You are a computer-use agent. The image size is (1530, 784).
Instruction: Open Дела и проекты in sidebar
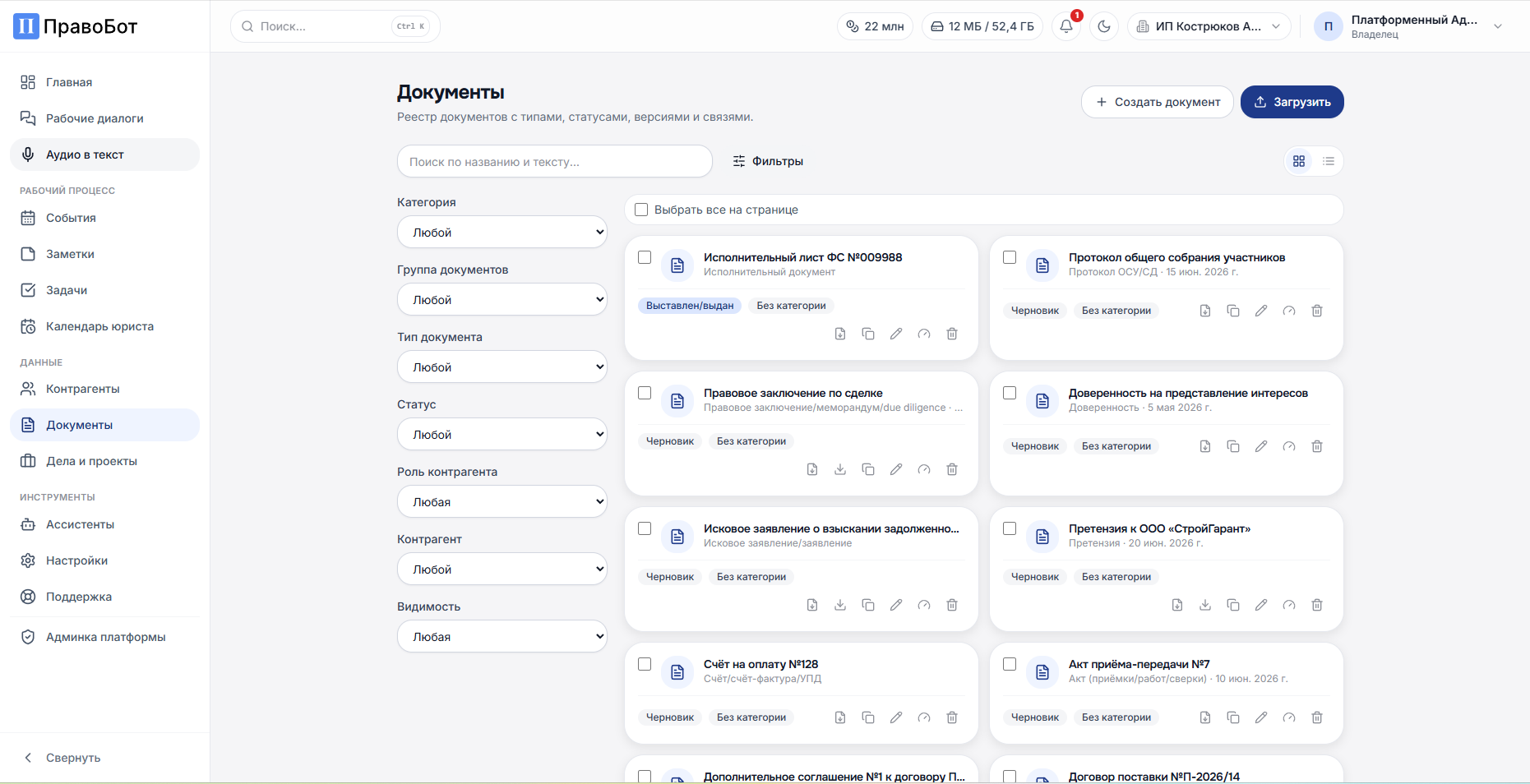(x=104, y=461)
